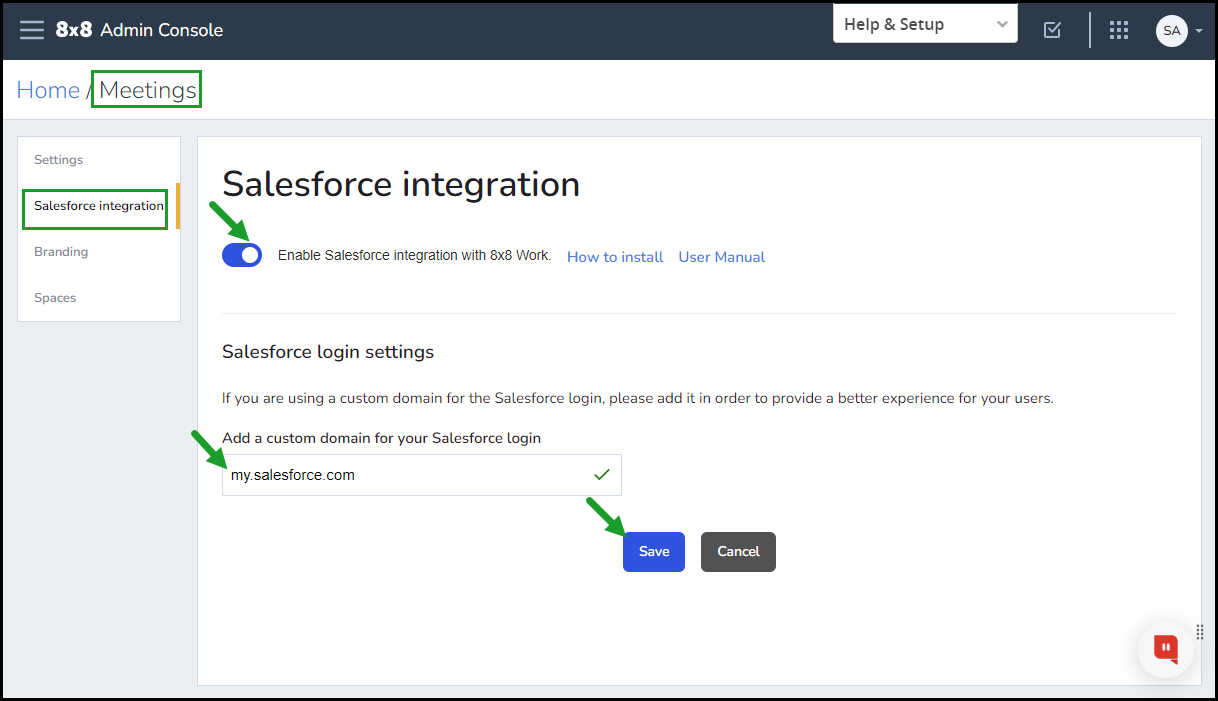The height and width of the screenshot is (701, 1218).
Task: Click the Salesforce login settings heading
Action: (x=328, y=352)
